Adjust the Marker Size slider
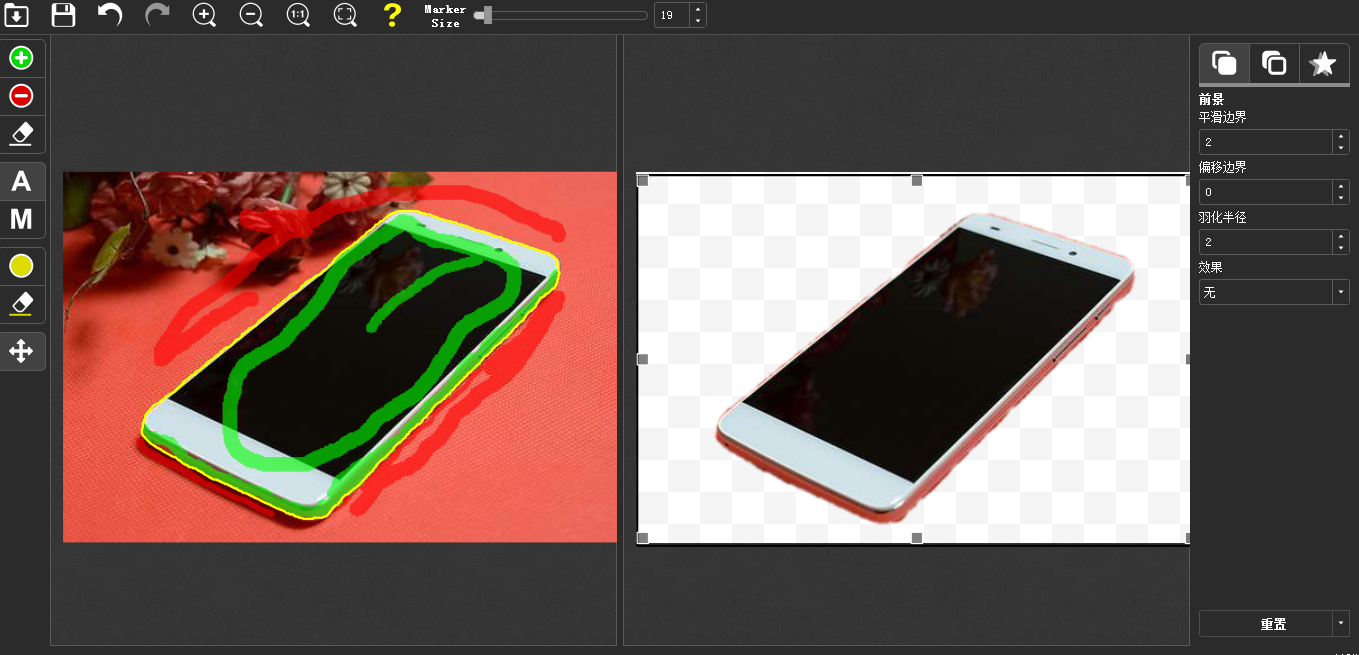Screen dimensions: 1359x655 click(561, 15)
